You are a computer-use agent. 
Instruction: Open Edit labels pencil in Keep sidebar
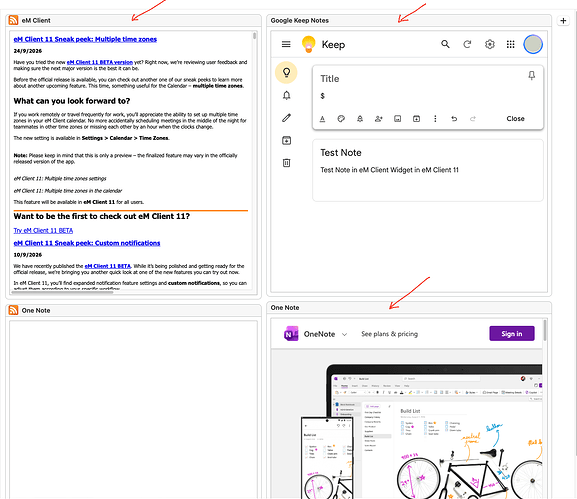click(286, 118)
